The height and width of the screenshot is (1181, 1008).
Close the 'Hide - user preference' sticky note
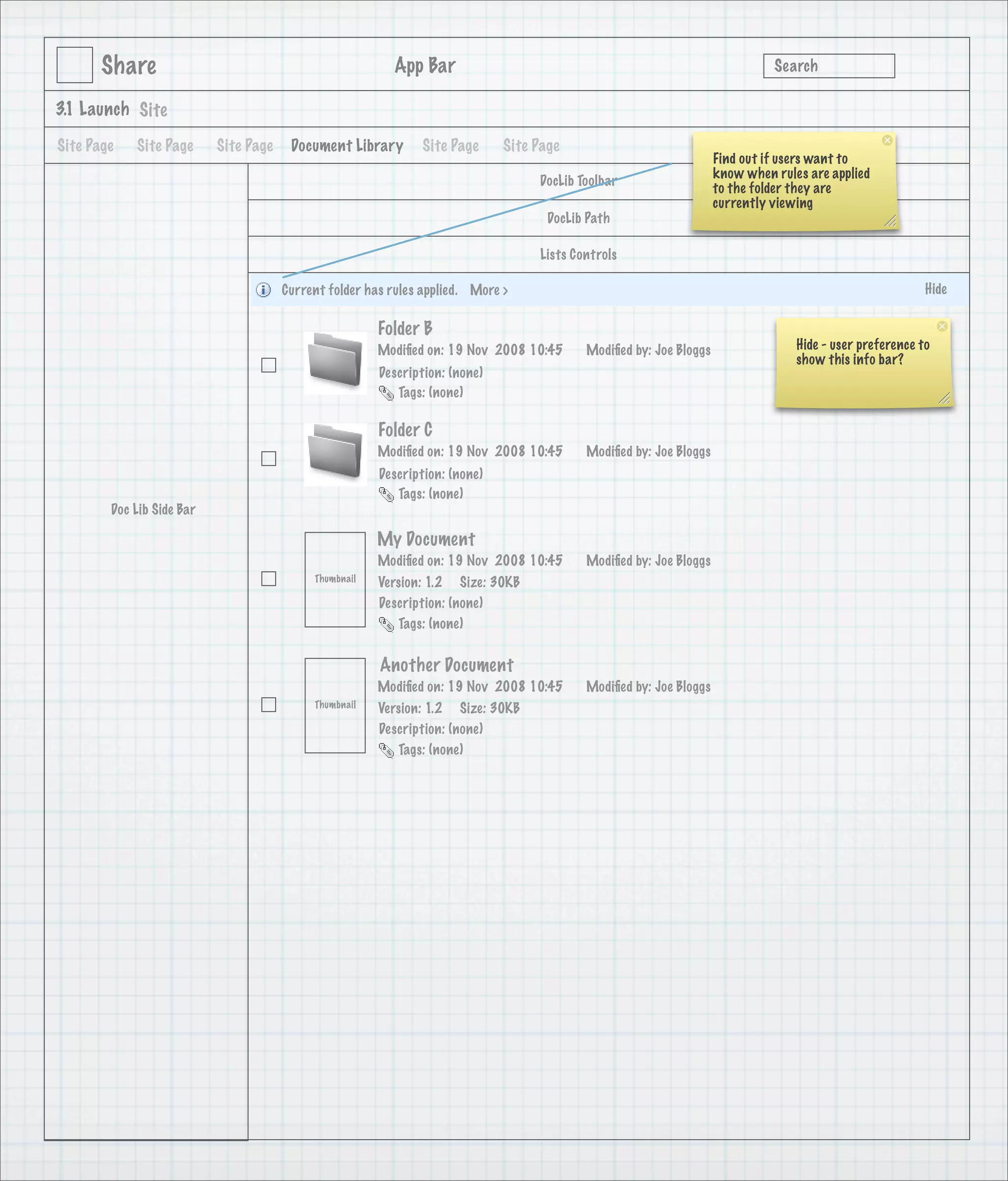click(x=942, y=326)
